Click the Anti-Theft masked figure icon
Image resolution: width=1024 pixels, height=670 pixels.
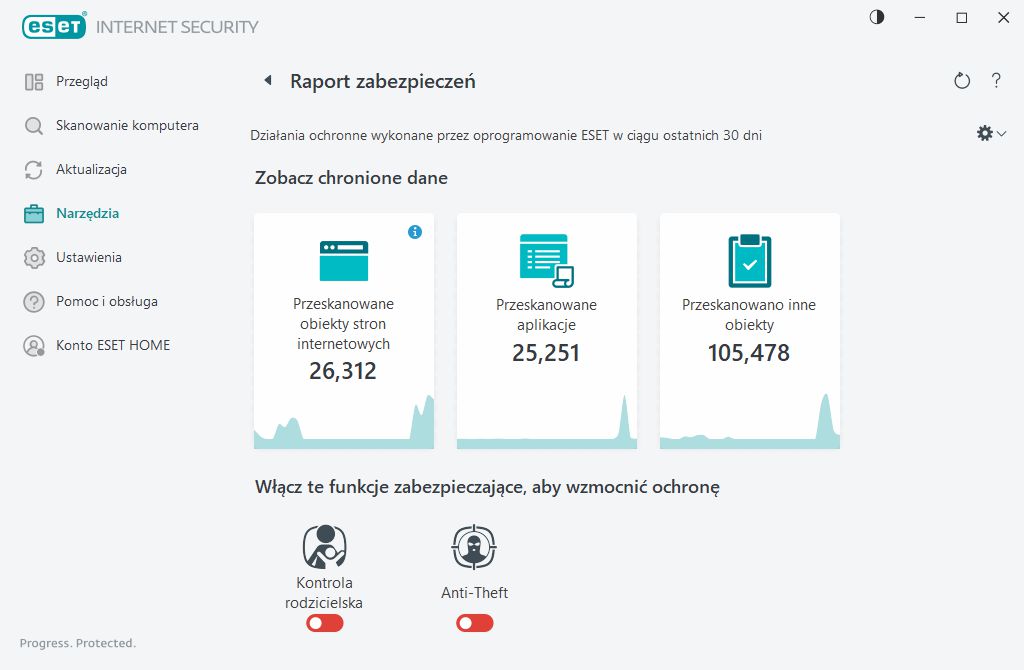click(474, 547)
